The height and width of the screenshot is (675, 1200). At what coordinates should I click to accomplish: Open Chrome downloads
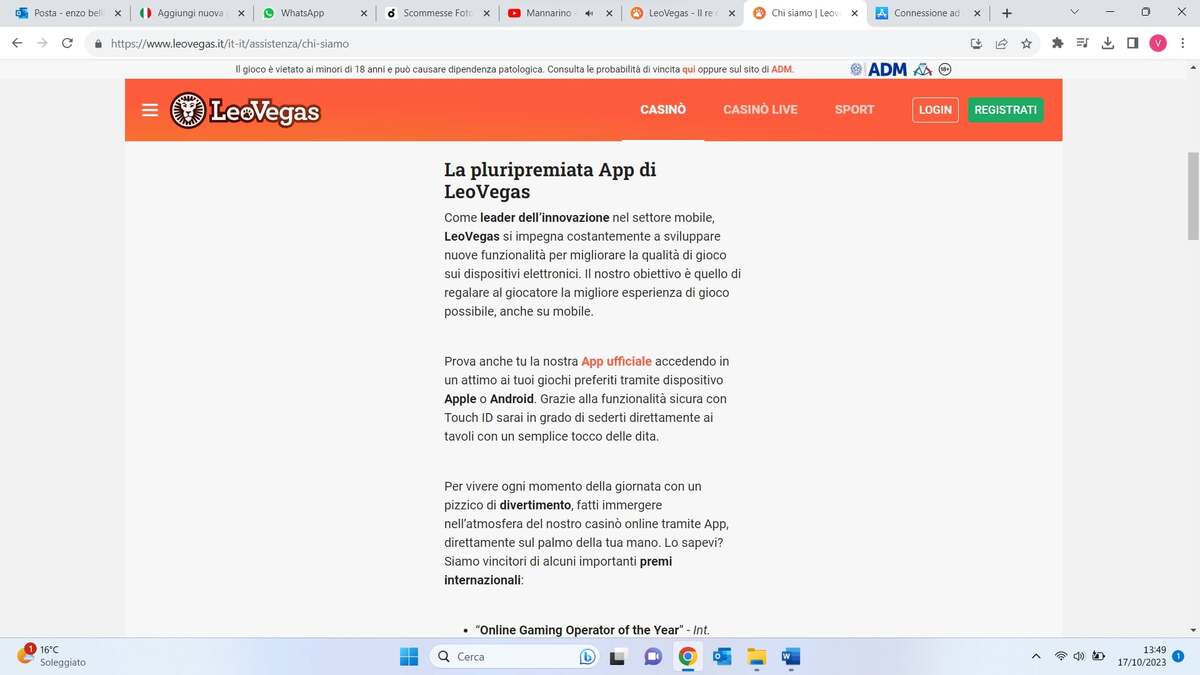(1108, 43)
